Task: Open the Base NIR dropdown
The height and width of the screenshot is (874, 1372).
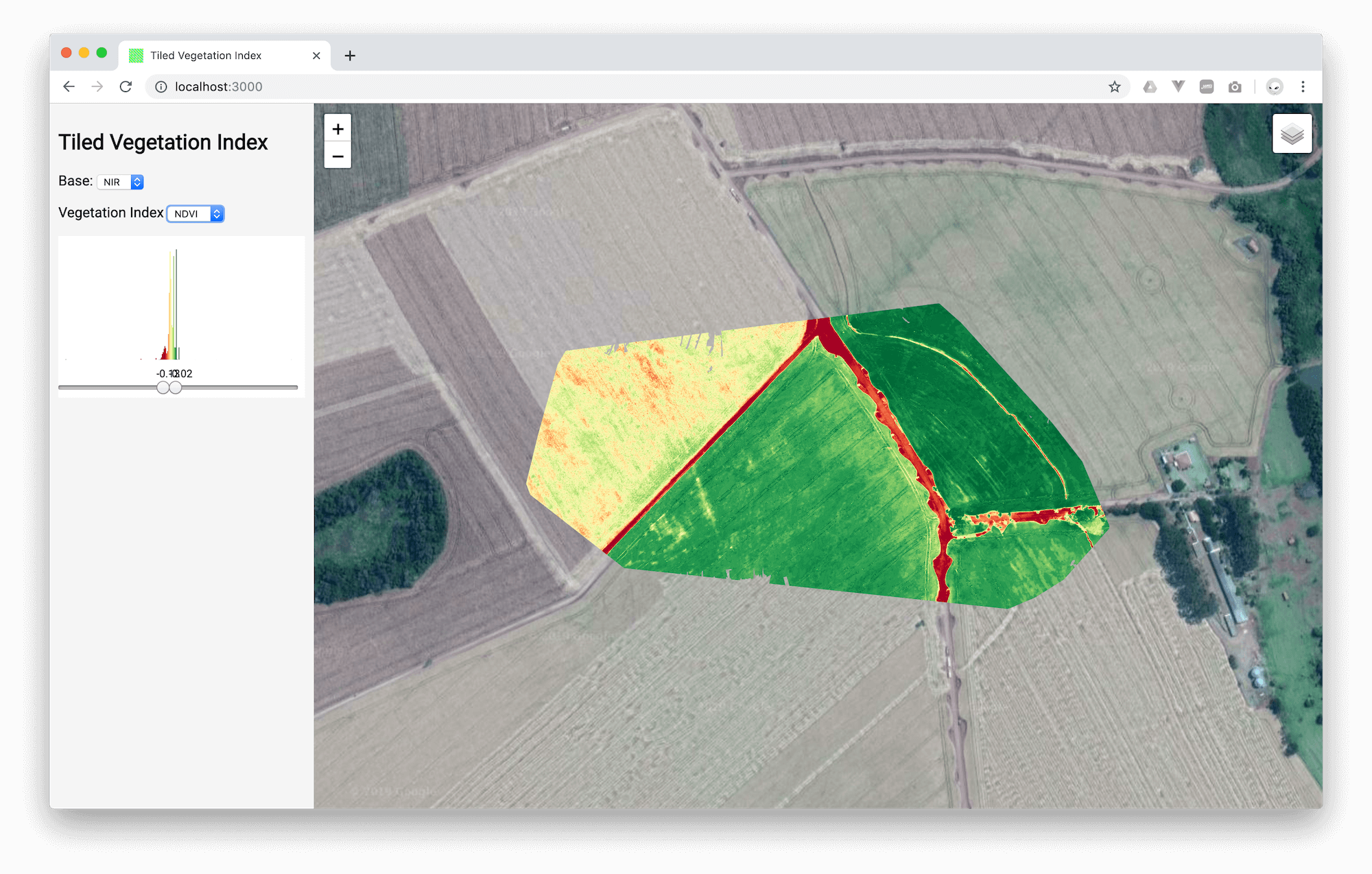Action: pos(120,182)
